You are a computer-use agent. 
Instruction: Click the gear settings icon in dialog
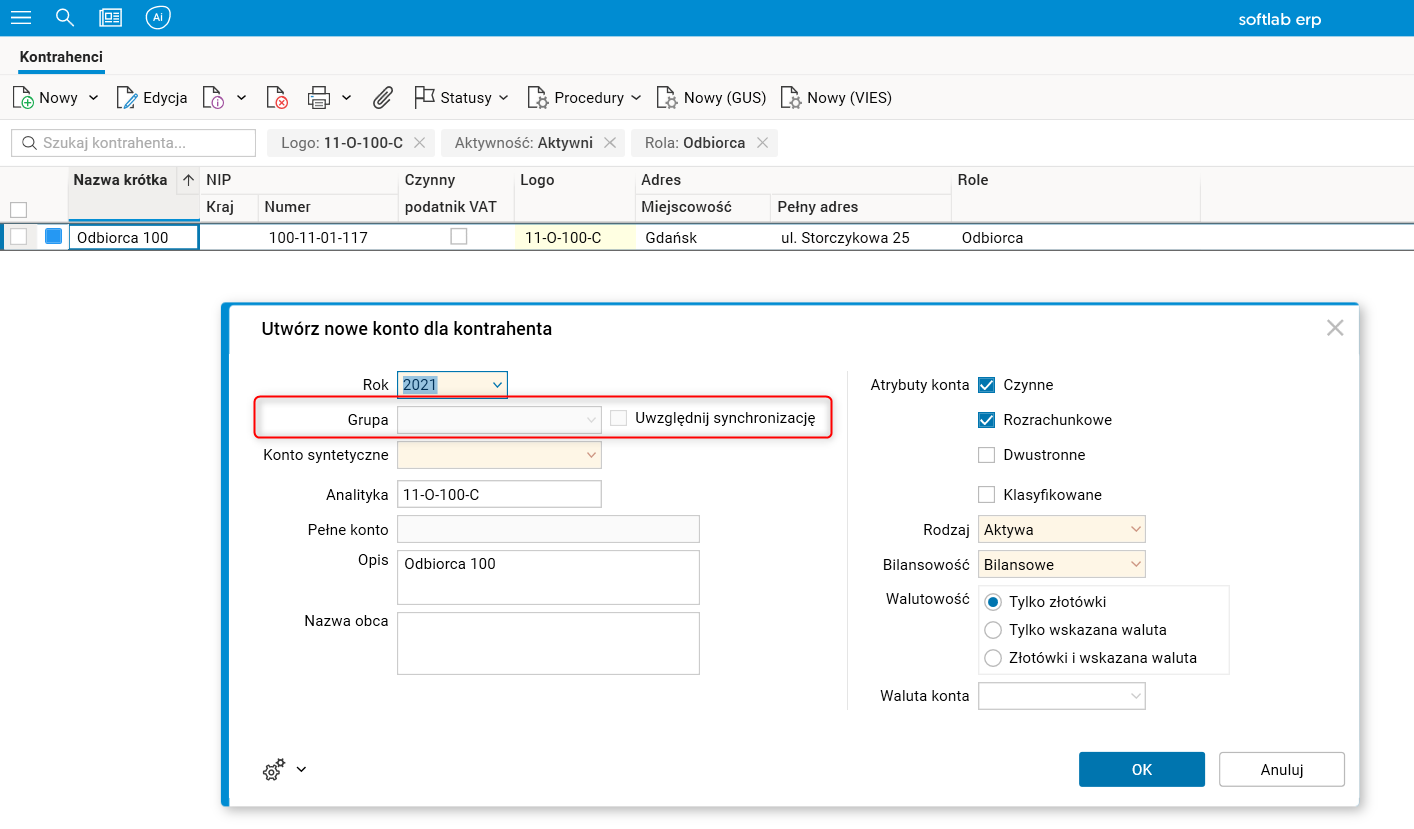[x=274, y=769]
